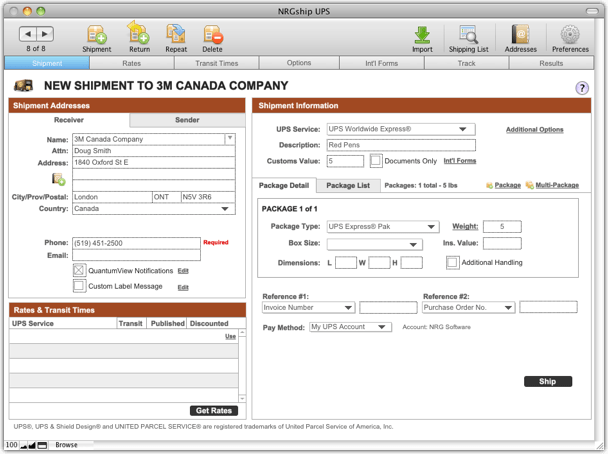Click the Weight label link
Image resolution: width=608 pixels, height=454 pixels.
pyautogui.click(x=465, y=226)
